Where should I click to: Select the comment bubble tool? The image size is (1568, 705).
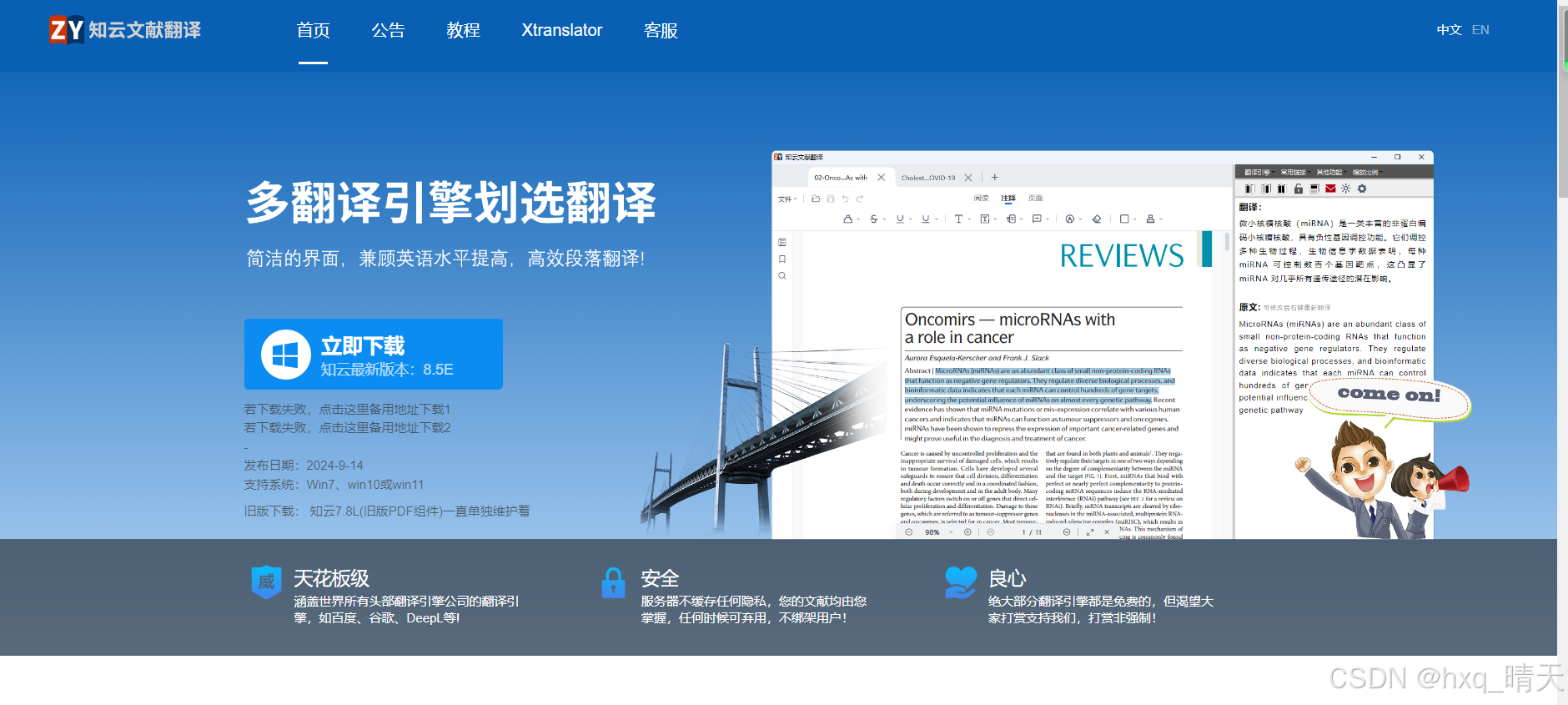coord(1037,219)
